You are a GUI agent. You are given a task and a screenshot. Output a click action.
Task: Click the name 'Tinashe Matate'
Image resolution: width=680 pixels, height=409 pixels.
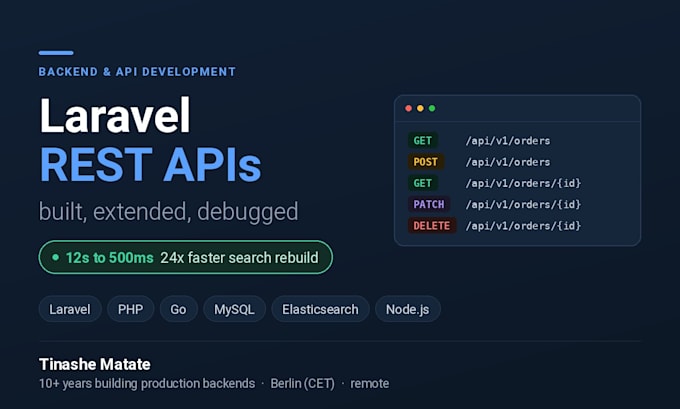tap(95, 364)
